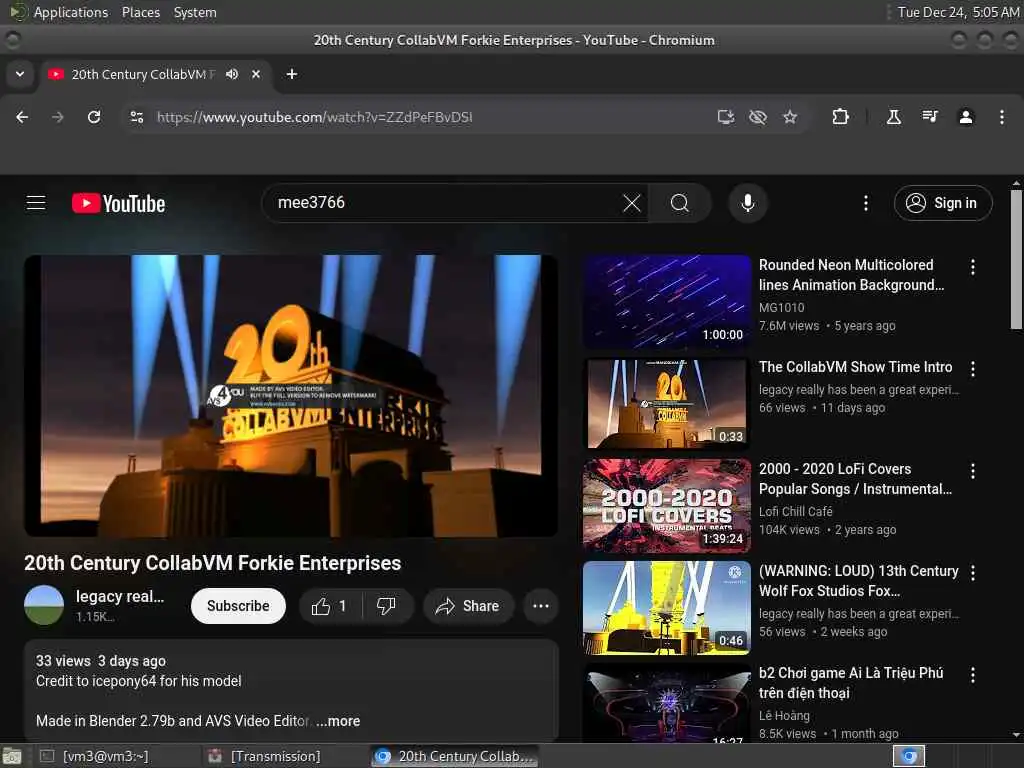Open YouTube settings three-dot menu

(866, 203)
